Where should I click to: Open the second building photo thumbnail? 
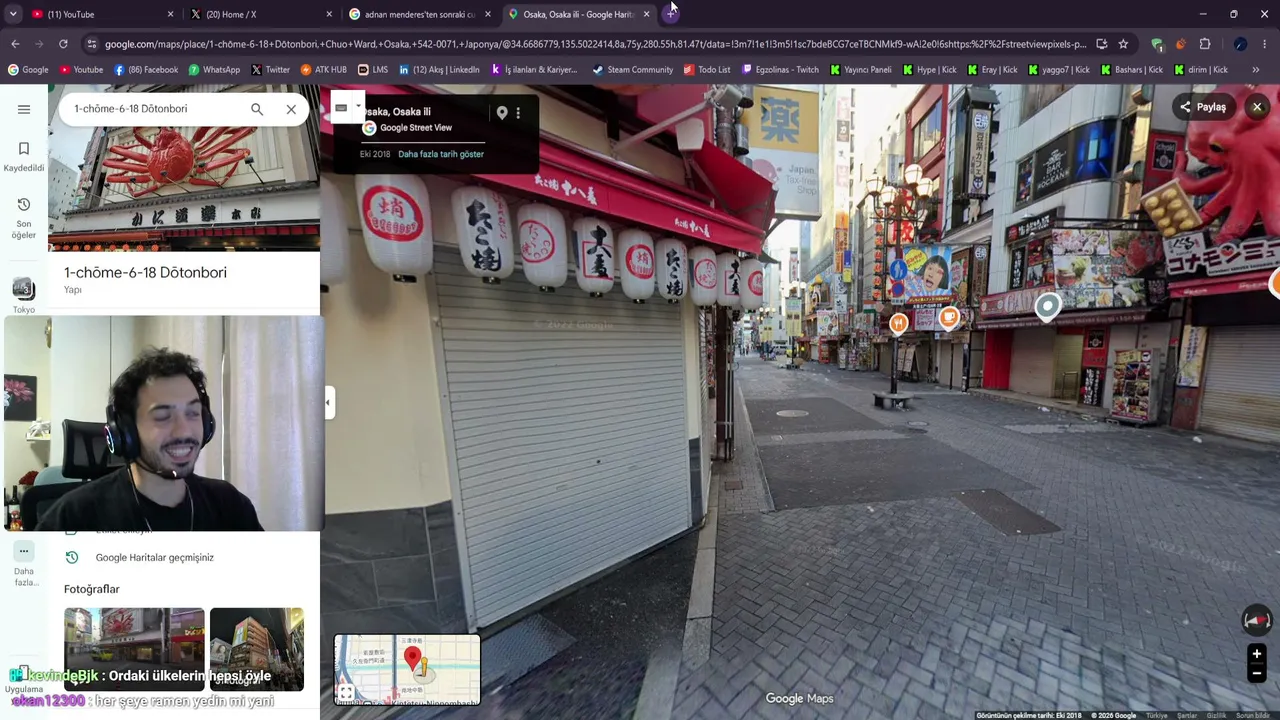(257, 650)
